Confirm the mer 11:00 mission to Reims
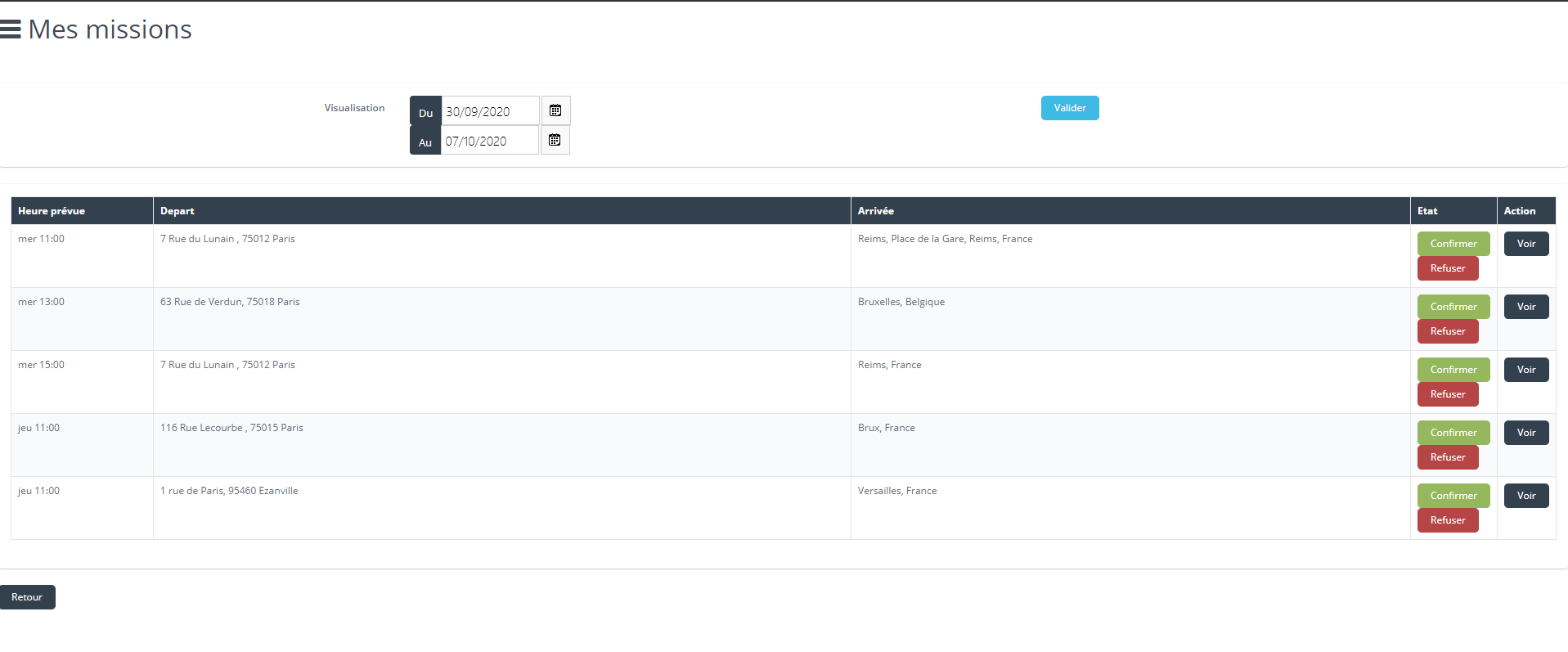This screenshot has width=1568, height=652. click(1453, 244)
